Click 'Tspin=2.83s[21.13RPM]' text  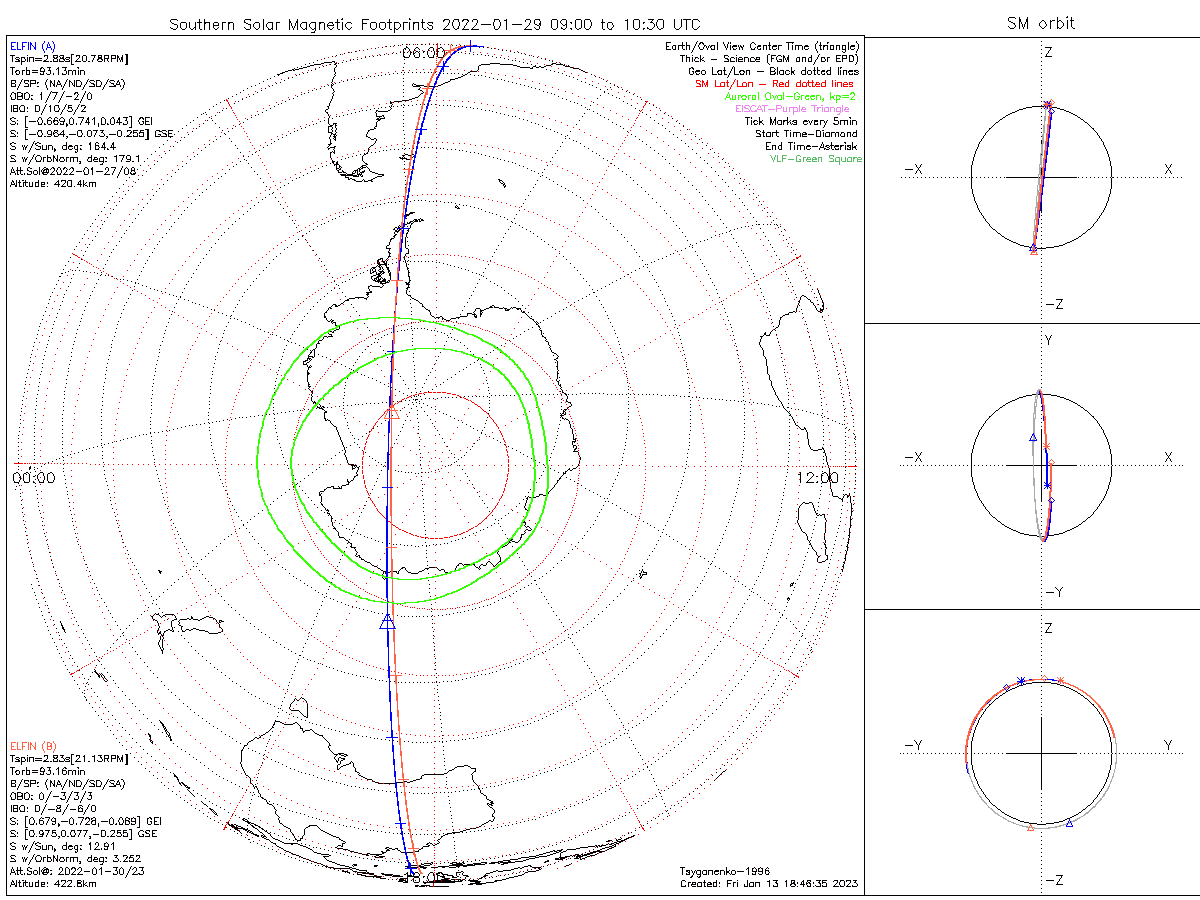coord(69,760)
